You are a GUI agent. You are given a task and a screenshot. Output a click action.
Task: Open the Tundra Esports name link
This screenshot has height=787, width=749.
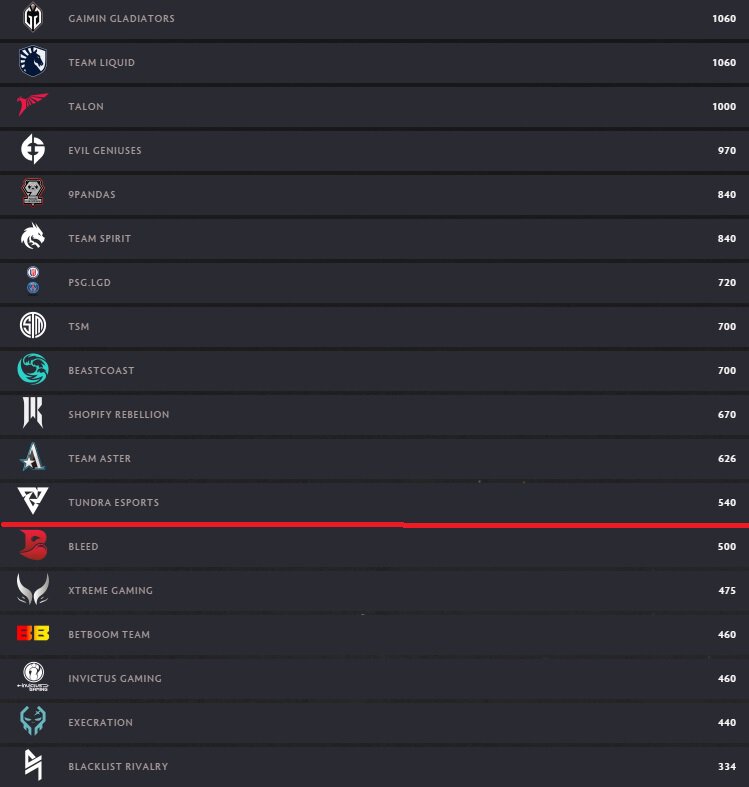click(x=113, y=502)
